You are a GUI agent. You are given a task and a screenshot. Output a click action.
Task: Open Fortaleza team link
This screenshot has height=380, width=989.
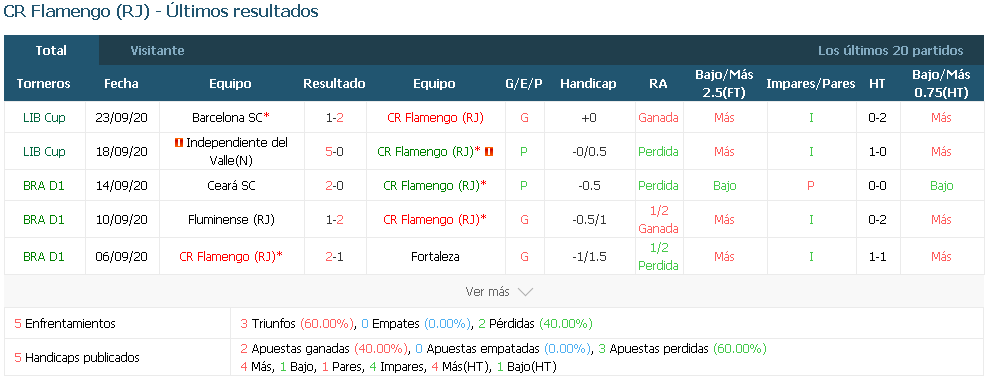pyautogui.click(x=434, y=256)
